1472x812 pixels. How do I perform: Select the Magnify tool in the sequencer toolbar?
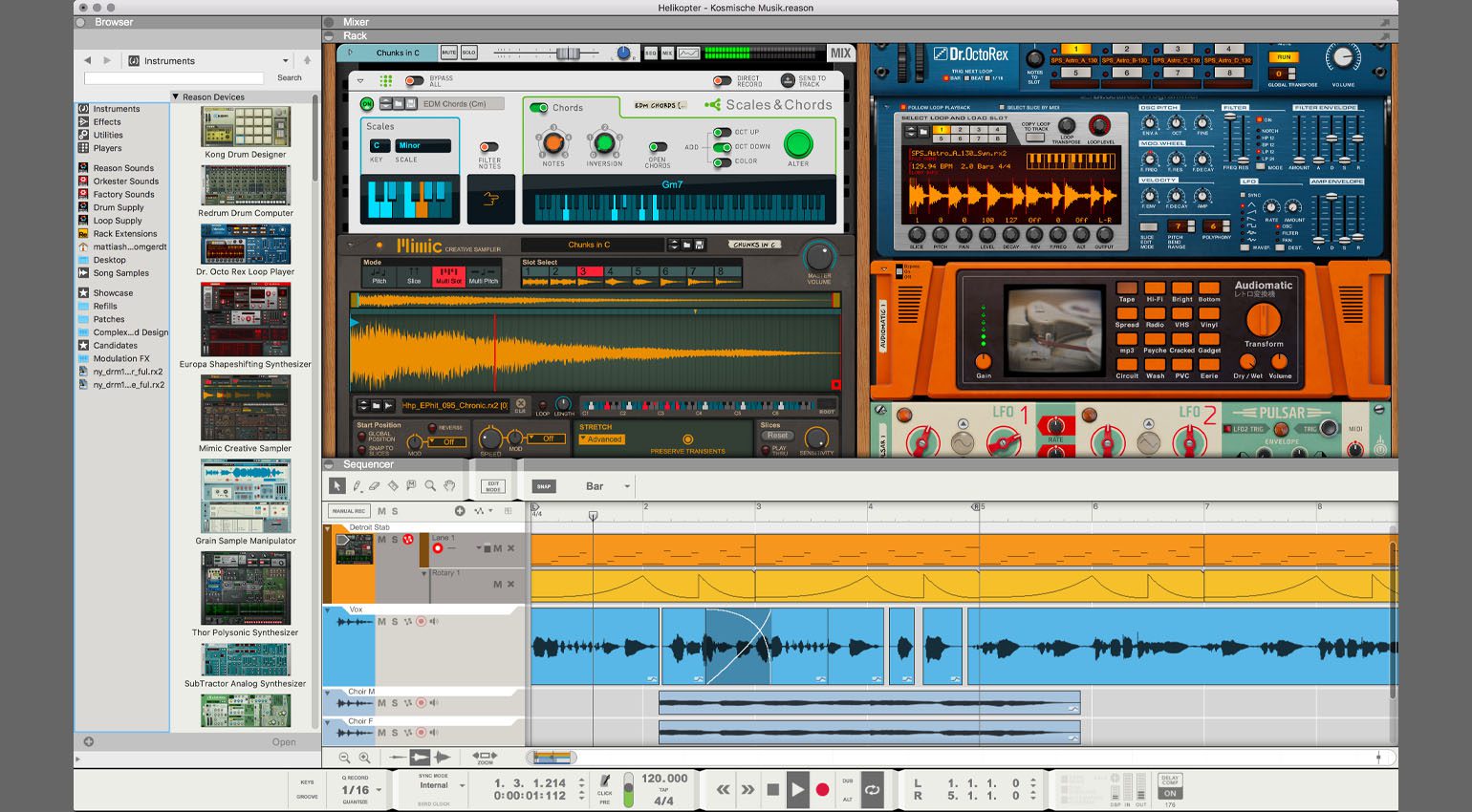coord(430,486)
